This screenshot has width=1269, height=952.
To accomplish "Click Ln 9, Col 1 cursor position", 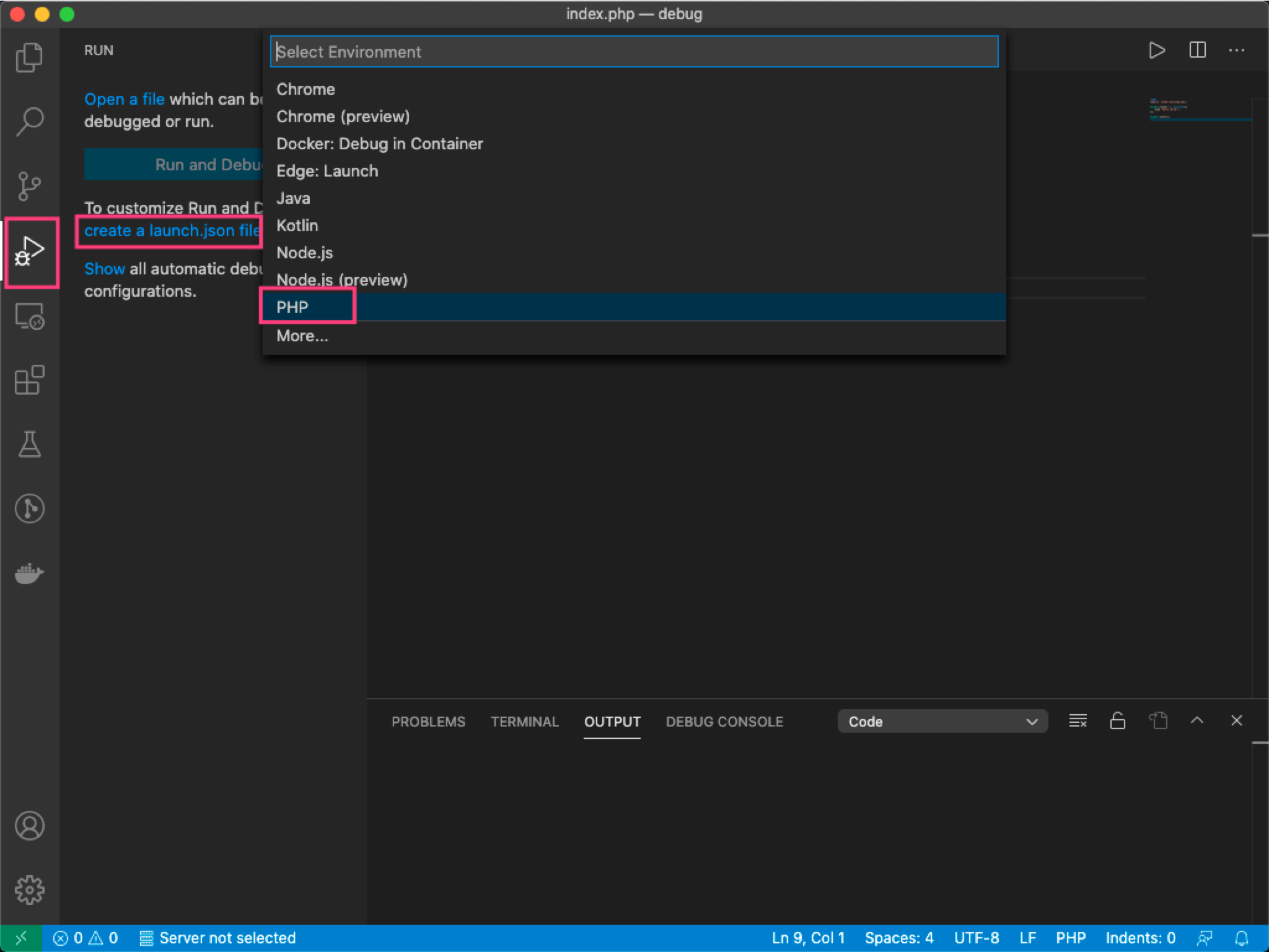I will pyautogui.click(x=808, y=938).
